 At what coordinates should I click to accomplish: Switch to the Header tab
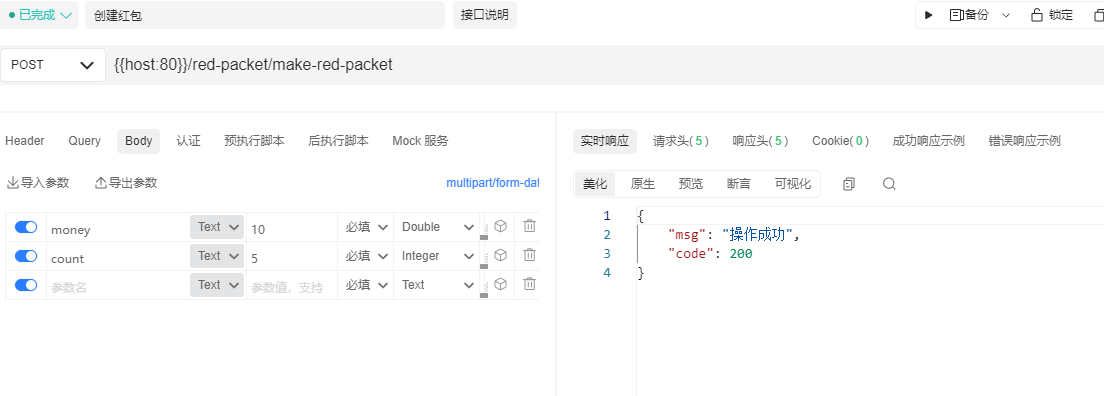pos(25,141)
